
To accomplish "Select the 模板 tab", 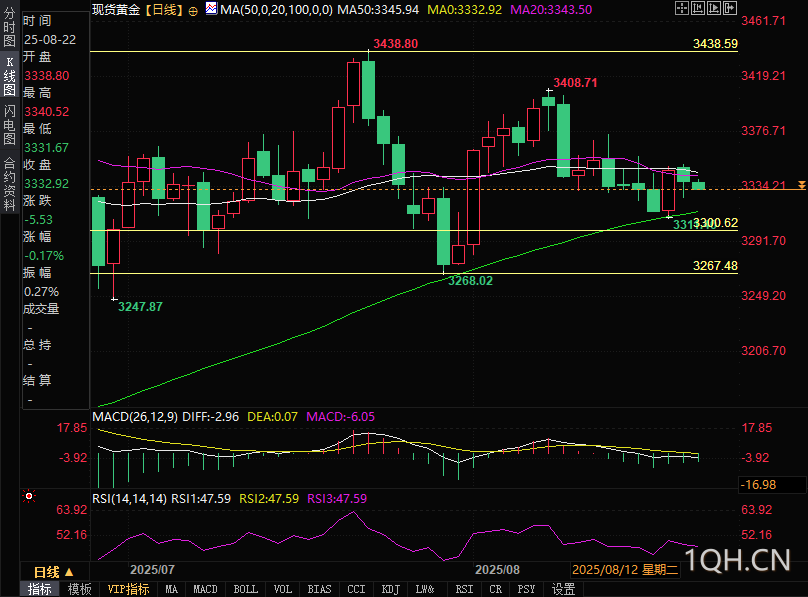I will tap(80, 589).
